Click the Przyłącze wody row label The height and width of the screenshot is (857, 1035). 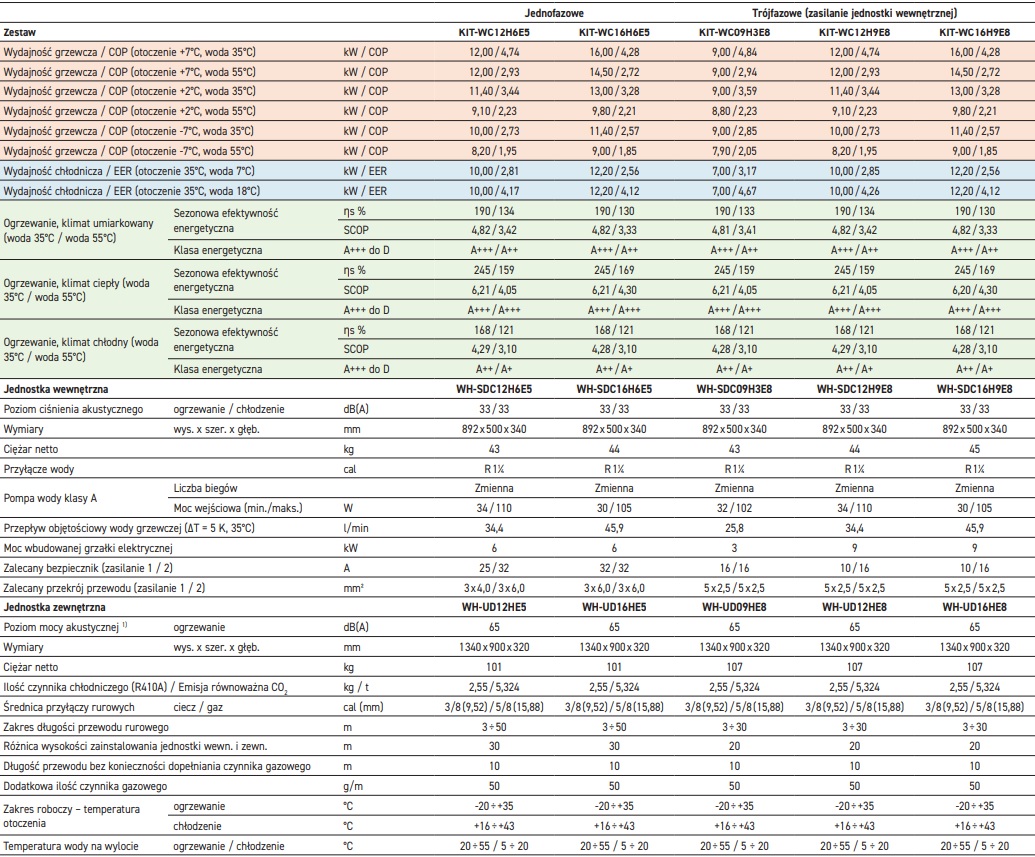39,469
